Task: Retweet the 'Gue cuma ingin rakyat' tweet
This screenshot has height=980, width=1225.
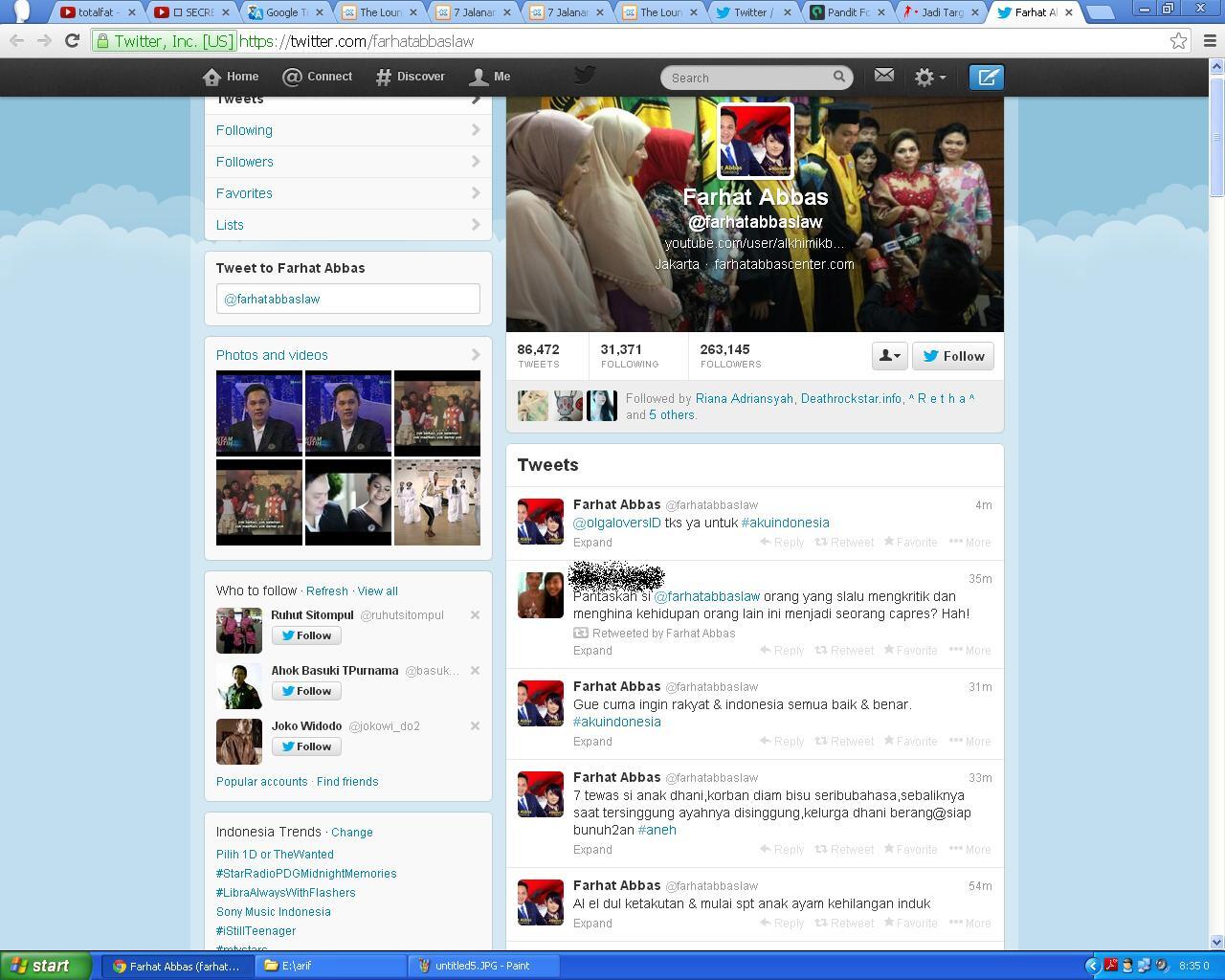Action: 844,742
